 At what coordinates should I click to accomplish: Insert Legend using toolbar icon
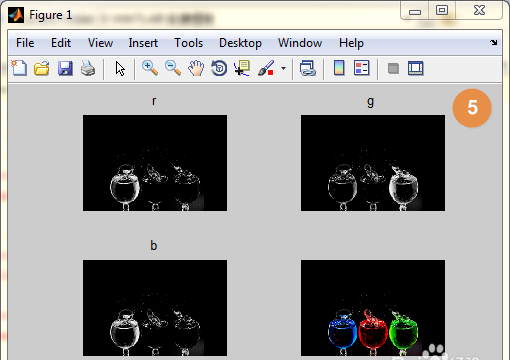[x=362, y=68]
